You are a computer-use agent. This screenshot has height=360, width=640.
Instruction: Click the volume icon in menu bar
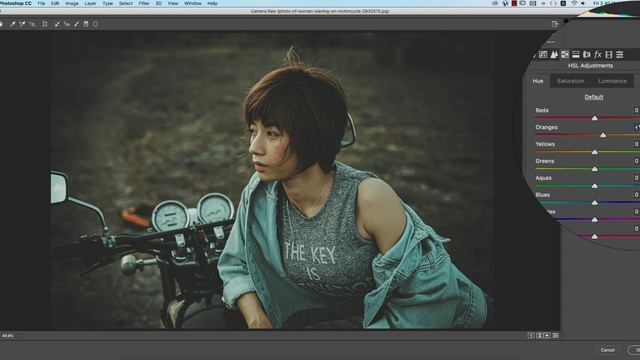[x=583, y=3]
